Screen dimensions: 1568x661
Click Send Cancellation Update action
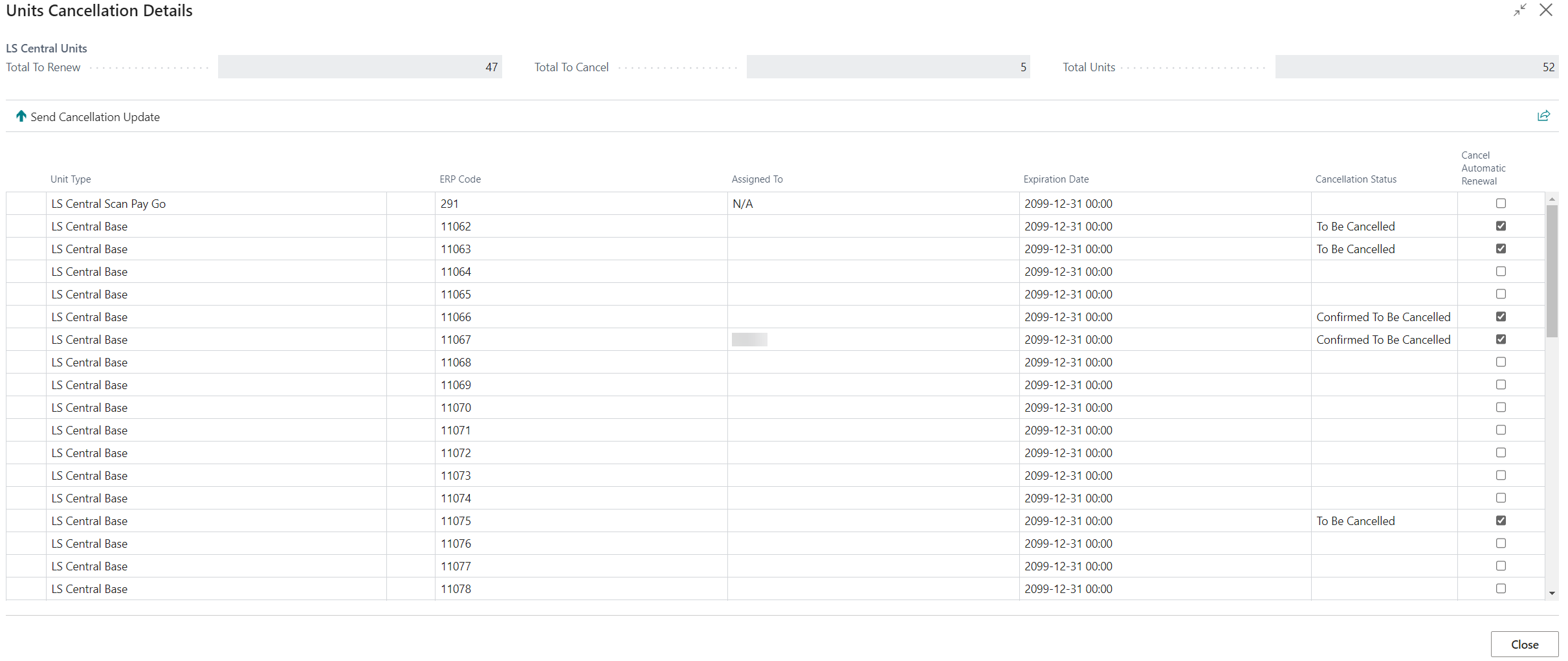[x=88, y=117]
